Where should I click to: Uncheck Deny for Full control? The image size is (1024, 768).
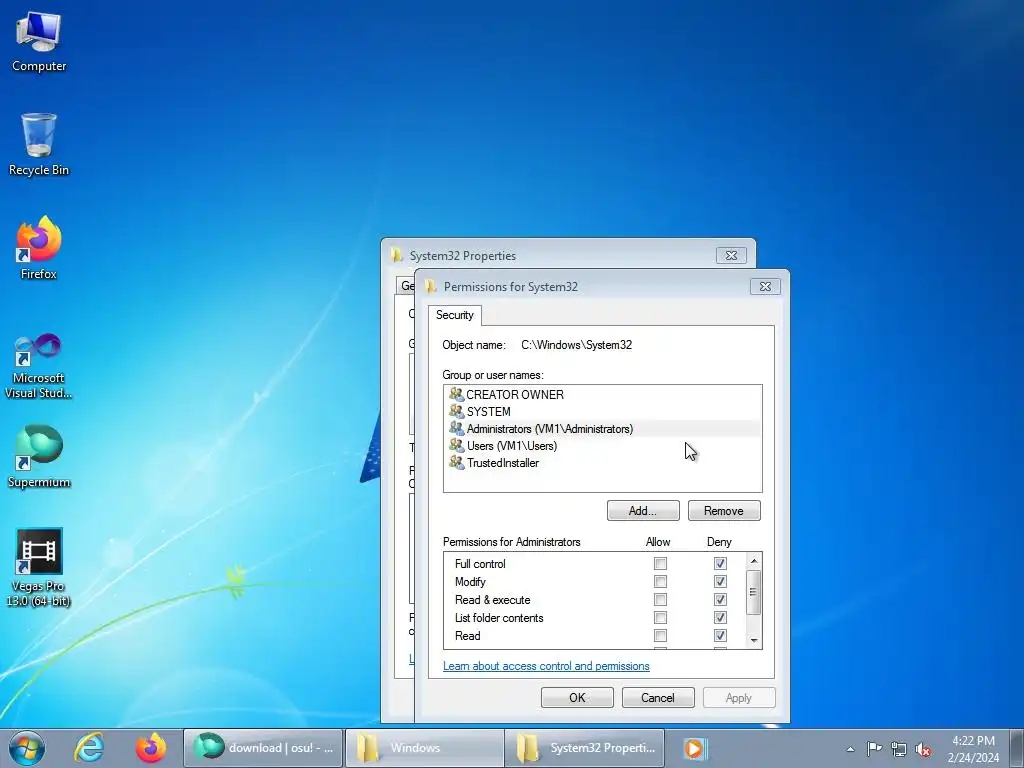(720, 564)
